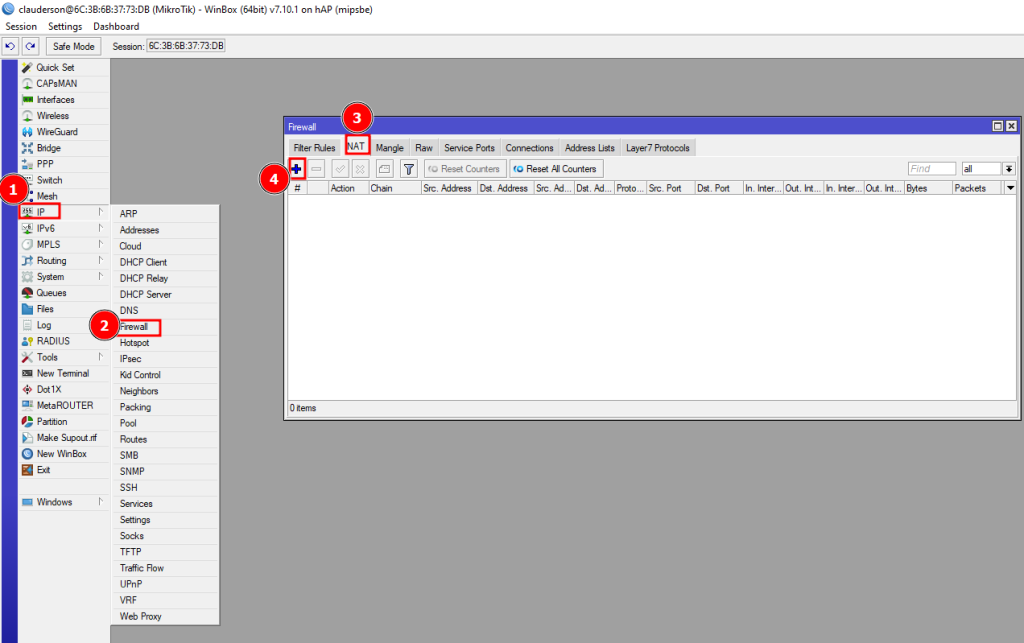The width and height of the screenshot is (1024, 643).
Task: Click the Find search field
Action: tap(931, 169)
